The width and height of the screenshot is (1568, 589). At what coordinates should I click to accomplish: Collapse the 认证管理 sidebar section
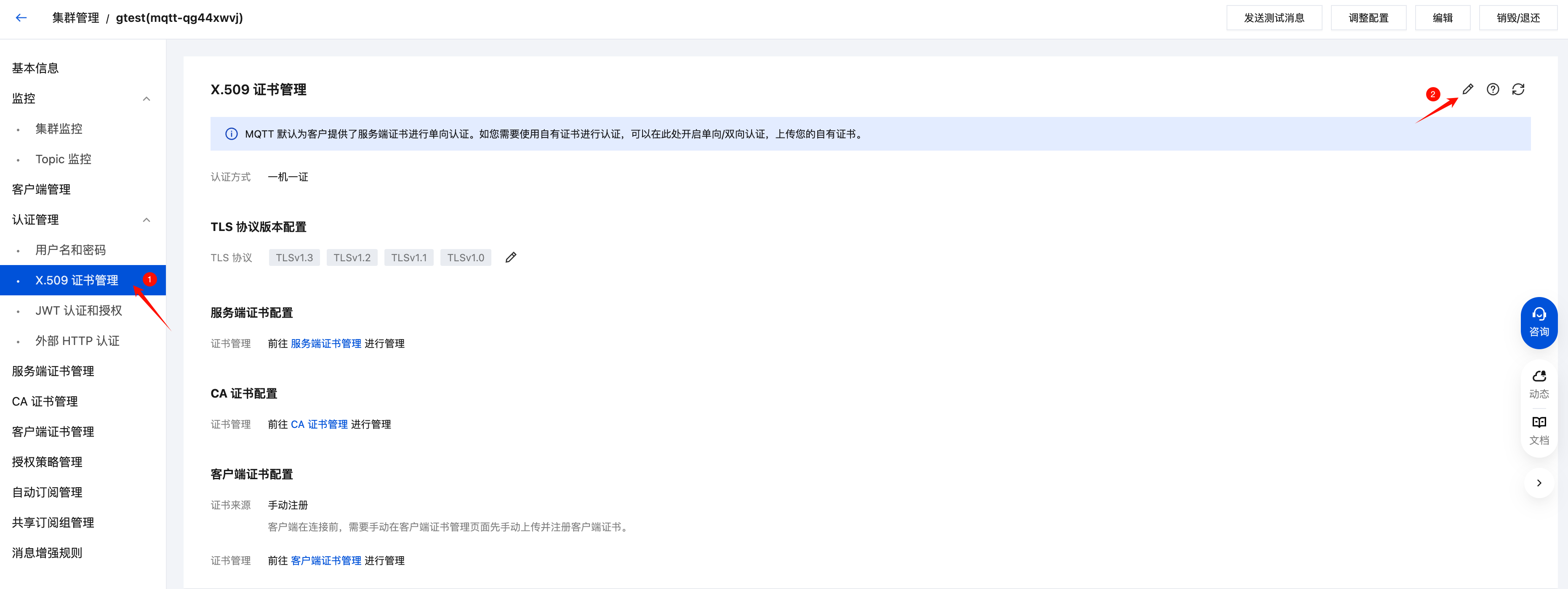click(x=147, y=220)
